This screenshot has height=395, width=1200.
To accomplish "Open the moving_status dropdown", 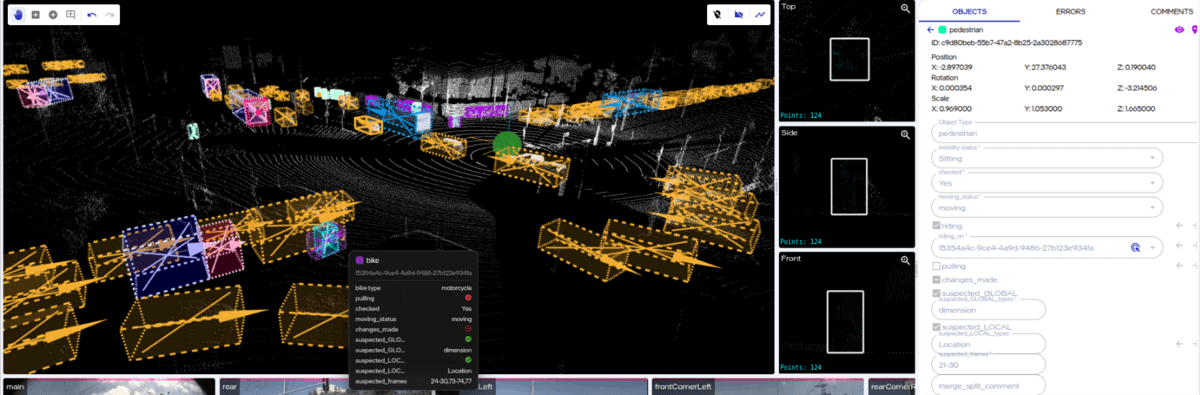I will pyautogui.click(x=1047, y=208).
